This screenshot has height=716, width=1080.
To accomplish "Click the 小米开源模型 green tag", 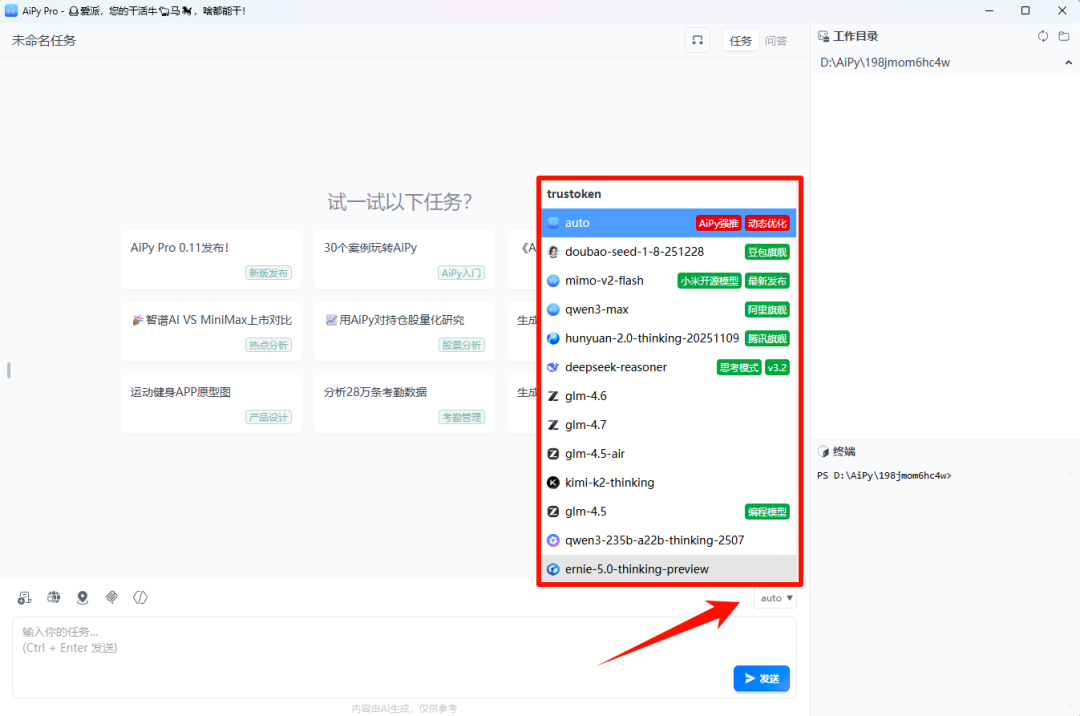I will 709,281.
